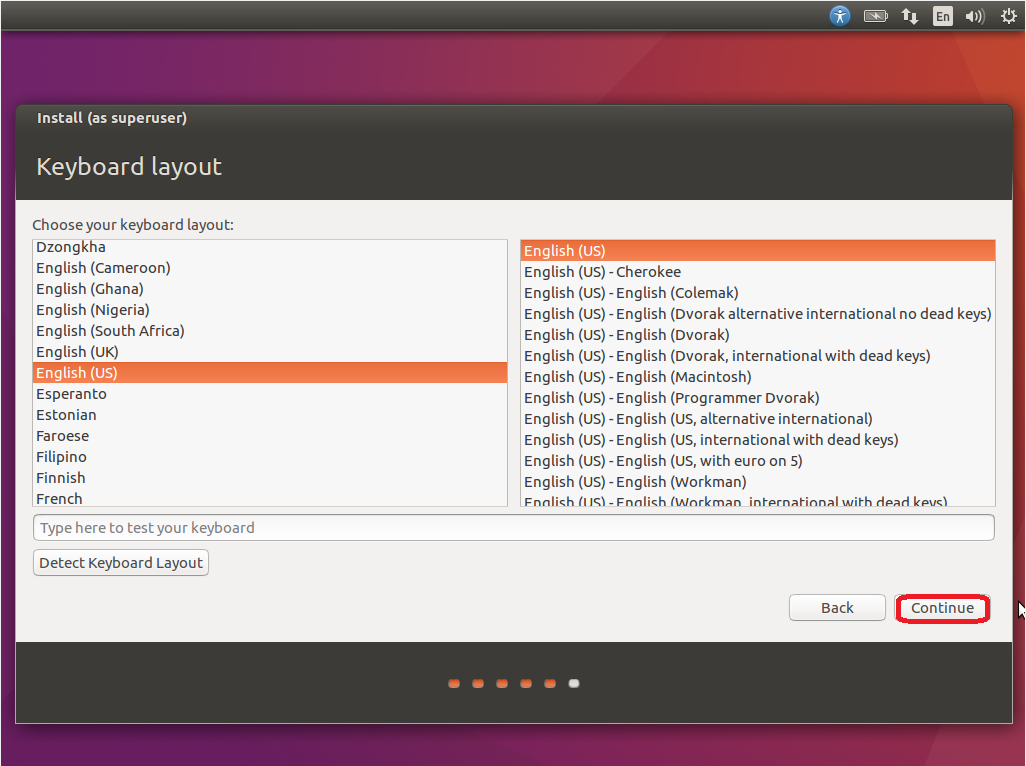Screen dimensions: 1026x766
Task: Click the battery status icon
Action: (x=876, y=16)
